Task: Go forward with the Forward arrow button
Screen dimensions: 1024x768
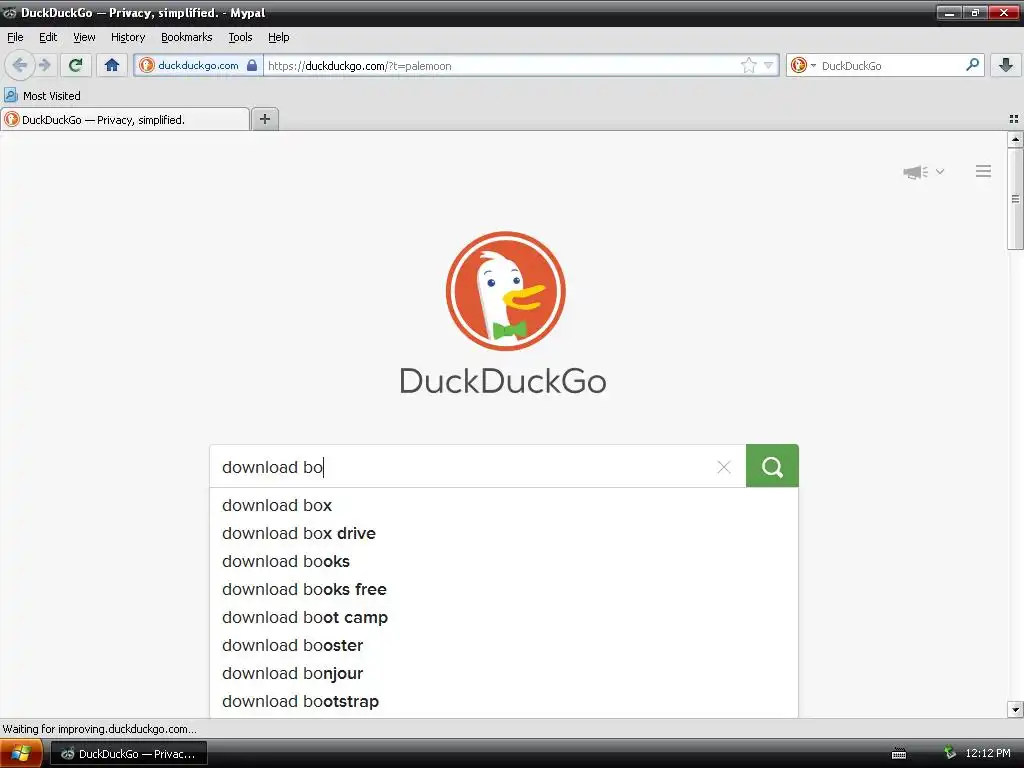Action: [45, 65]
